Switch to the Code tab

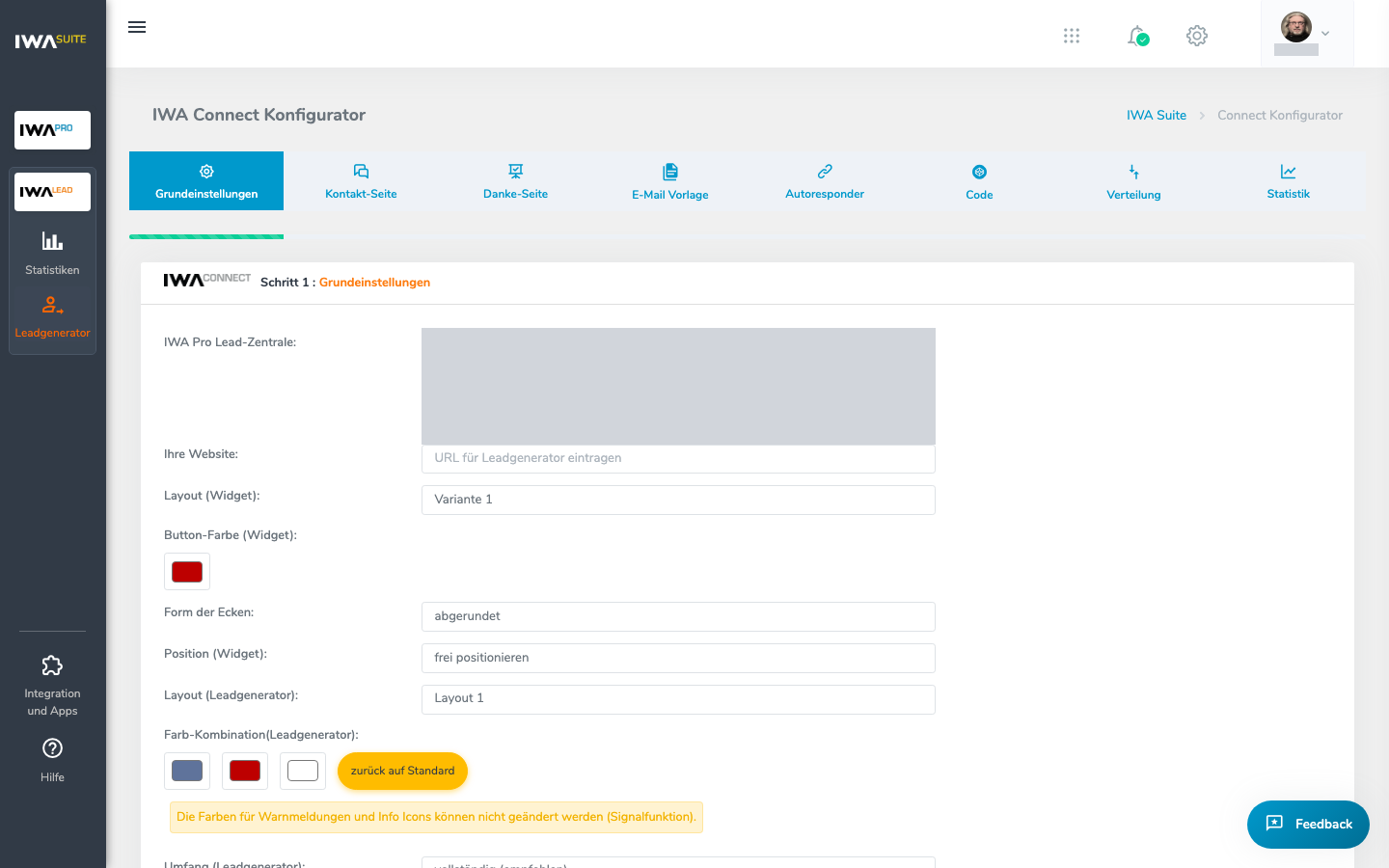click(x=979, y=181)
